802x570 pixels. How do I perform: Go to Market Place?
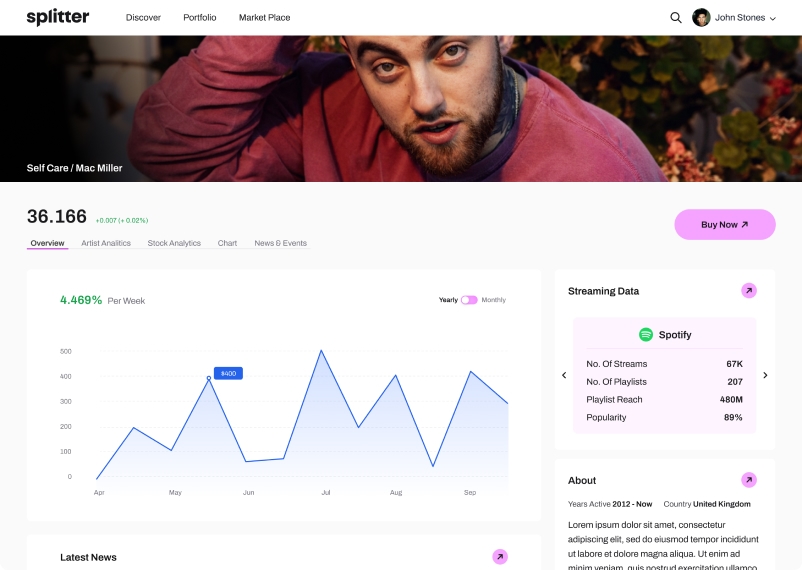(x=264, y=17)
